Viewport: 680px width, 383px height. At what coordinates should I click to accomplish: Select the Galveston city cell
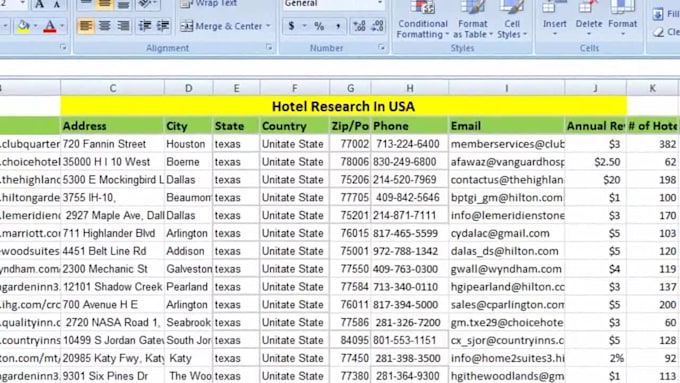click(x=189, y=269)
